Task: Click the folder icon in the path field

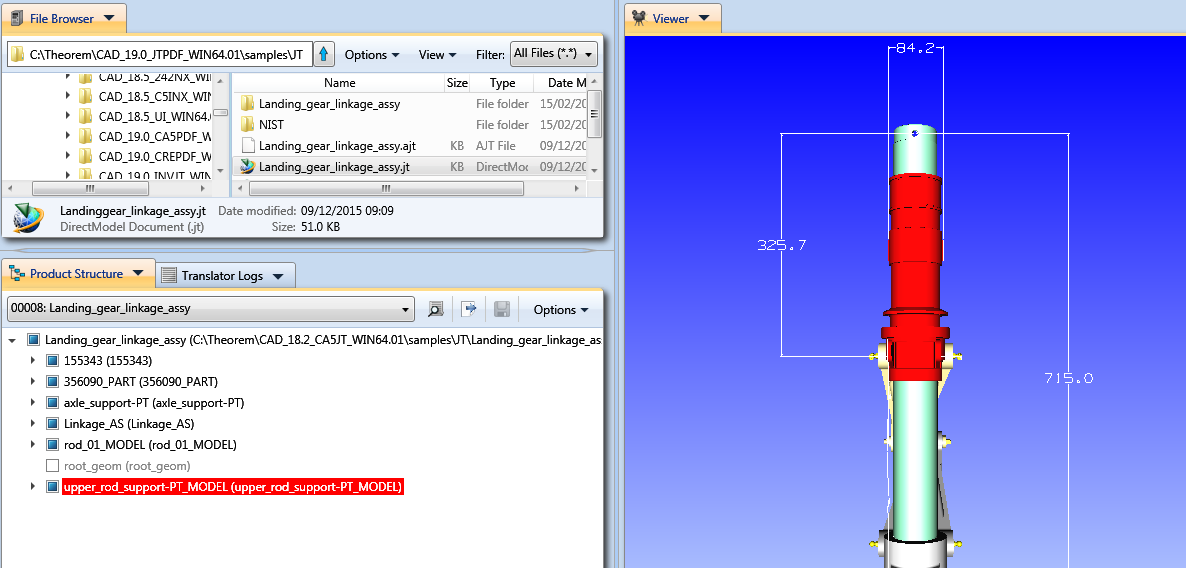Action: (18, 54)
